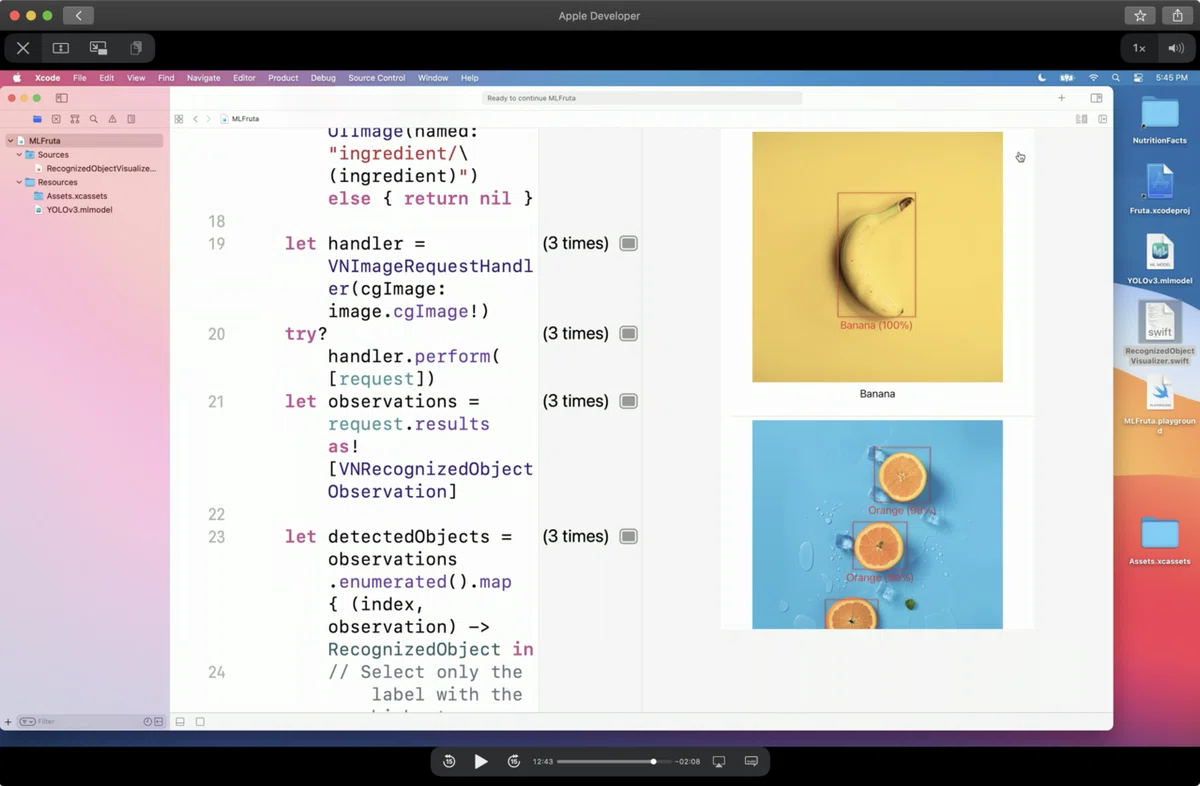Image resolution: width=1200 pixels, height=786 pixels.
Task: Click the recent files filter icon in navigator
Action: (148, 721)
